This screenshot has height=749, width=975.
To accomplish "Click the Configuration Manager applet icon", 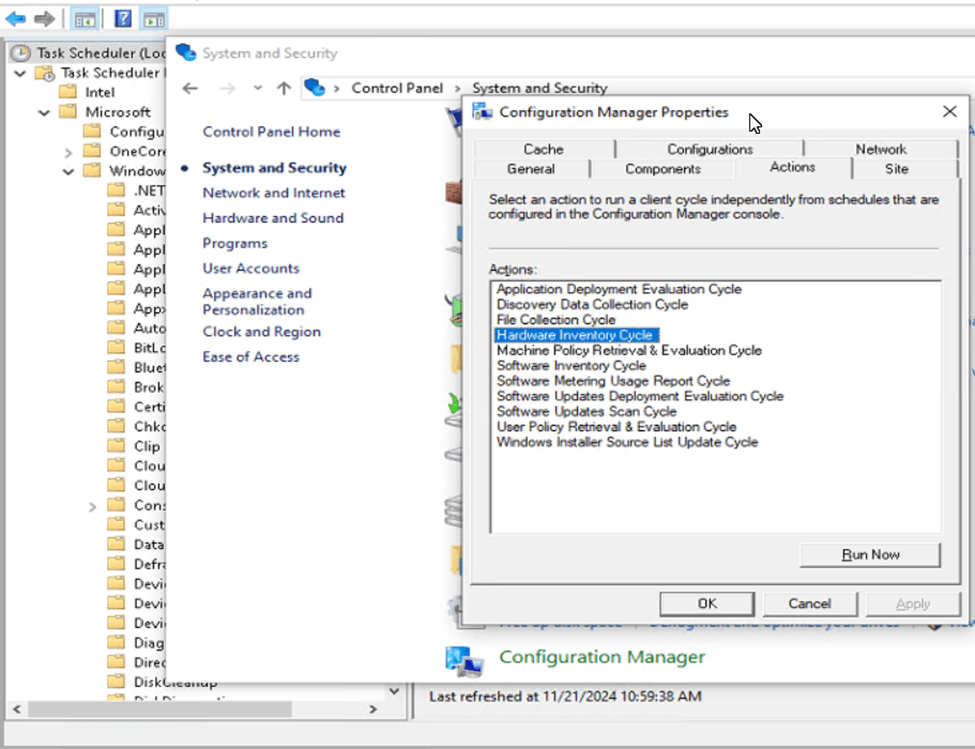I will tap(464, 658).
